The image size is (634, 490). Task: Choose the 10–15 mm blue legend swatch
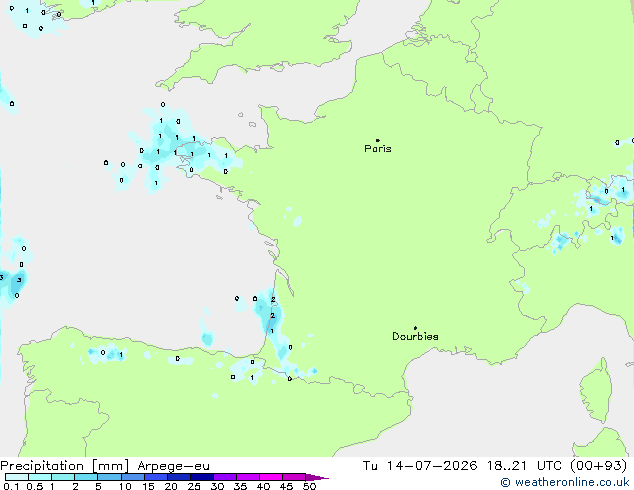133,477
